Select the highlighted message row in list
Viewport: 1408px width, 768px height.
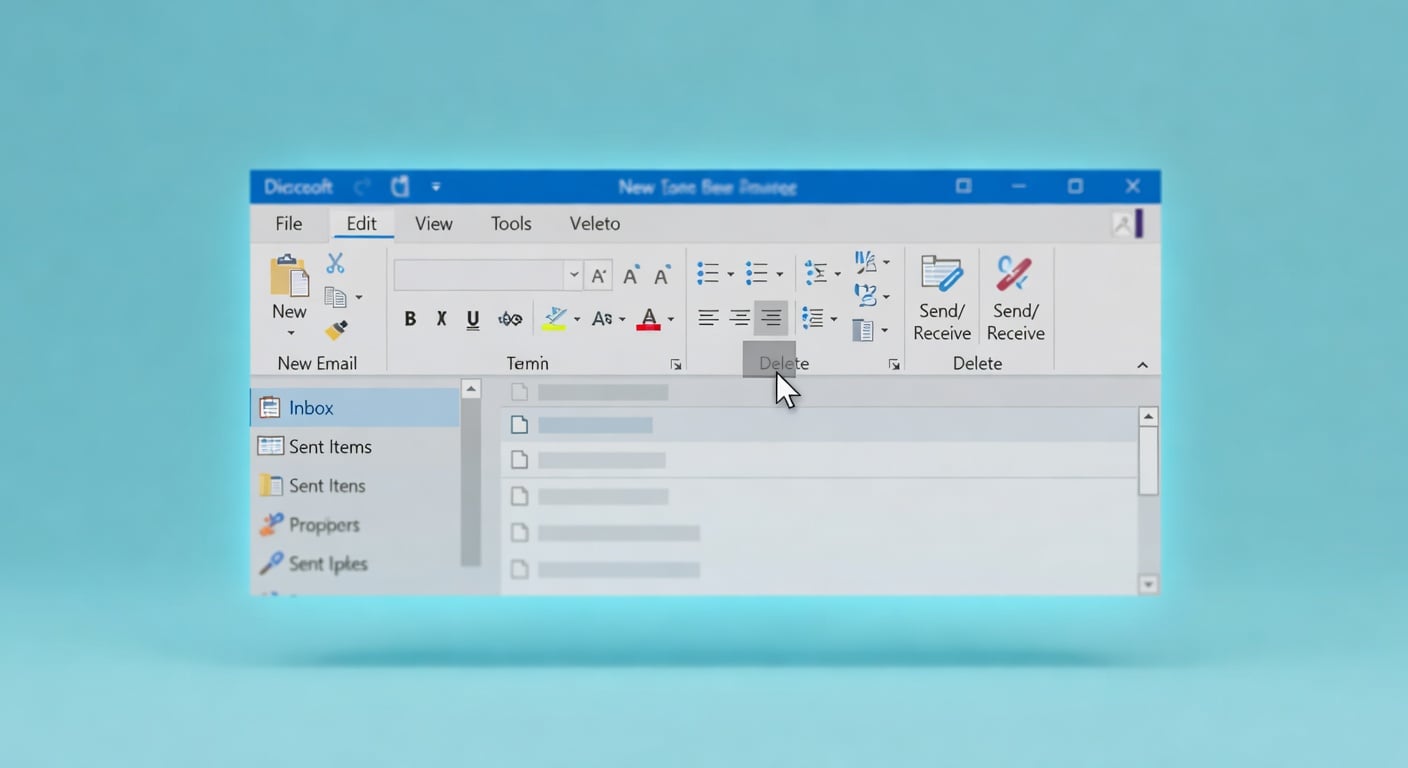coord(819,425)
